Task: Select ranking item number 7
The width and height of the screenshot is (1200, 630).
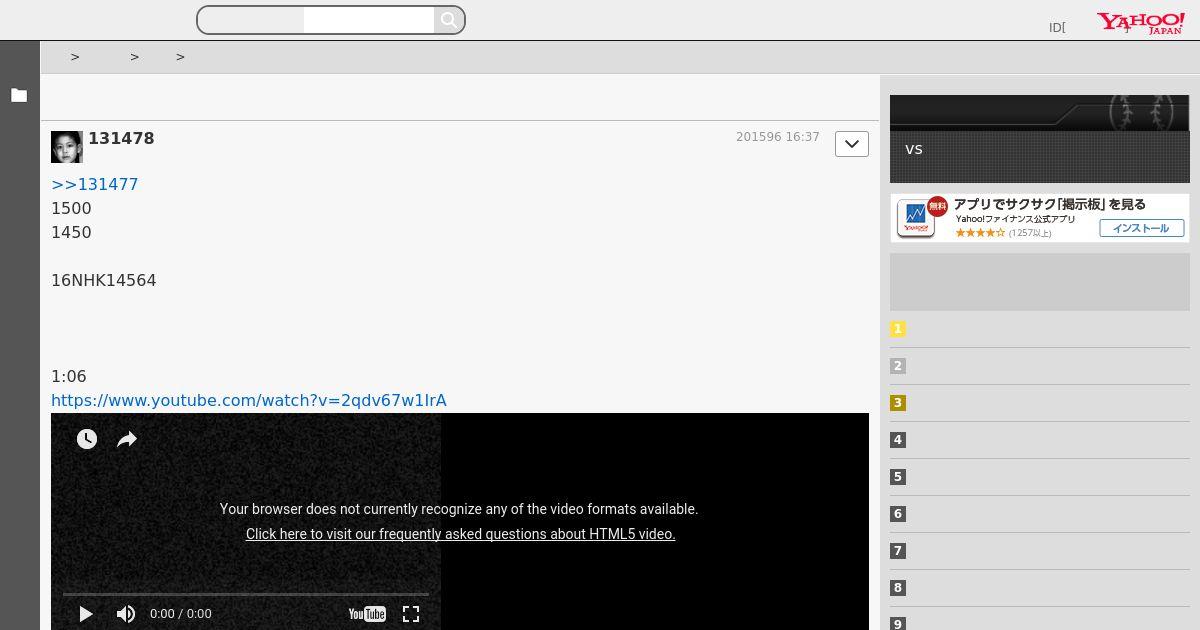Action: coord(898,551)
